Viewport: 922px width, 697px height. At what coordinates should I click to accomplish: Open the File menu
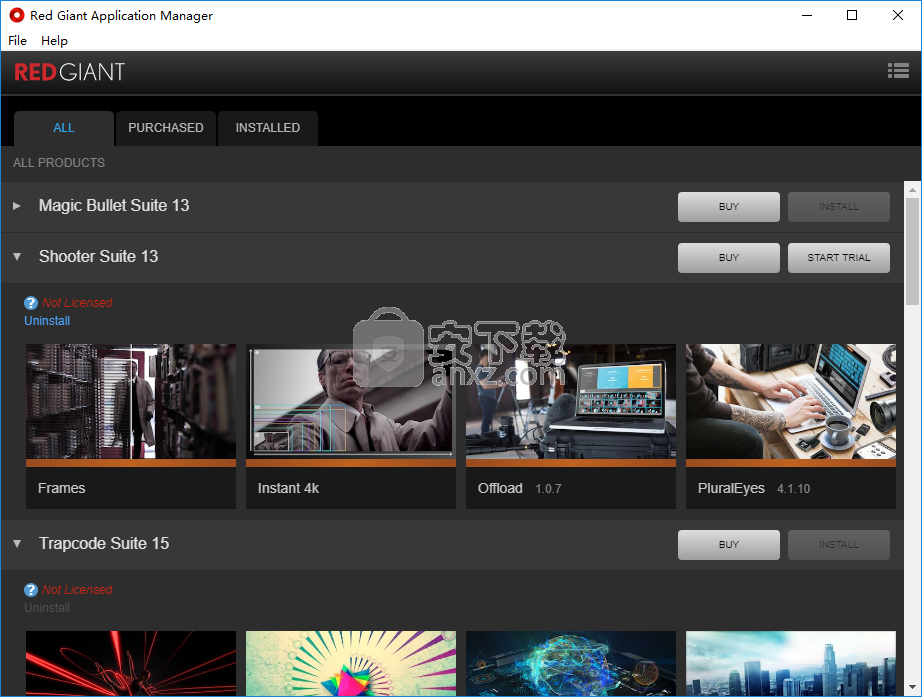(x=17, y=41)
